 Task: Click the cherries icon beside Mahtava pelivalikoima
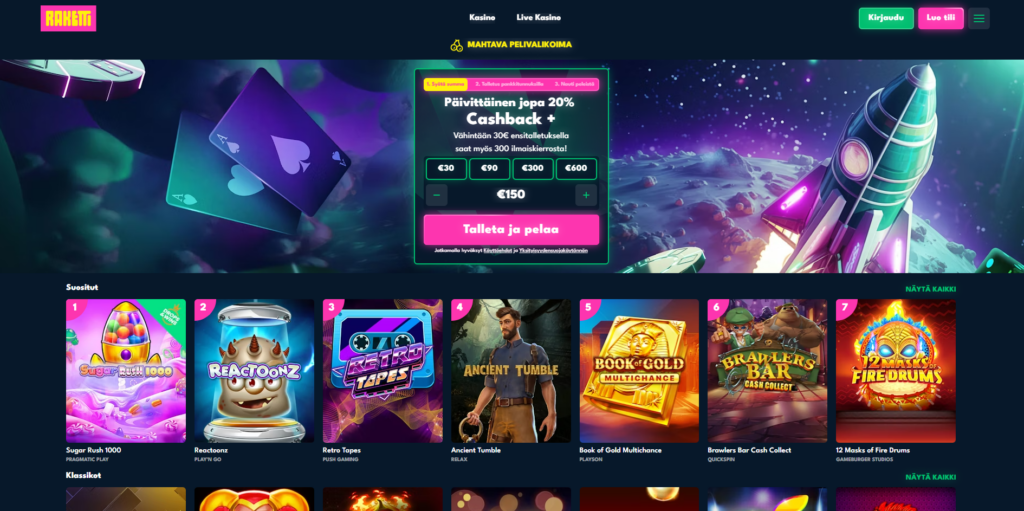(x=456, y=45)
